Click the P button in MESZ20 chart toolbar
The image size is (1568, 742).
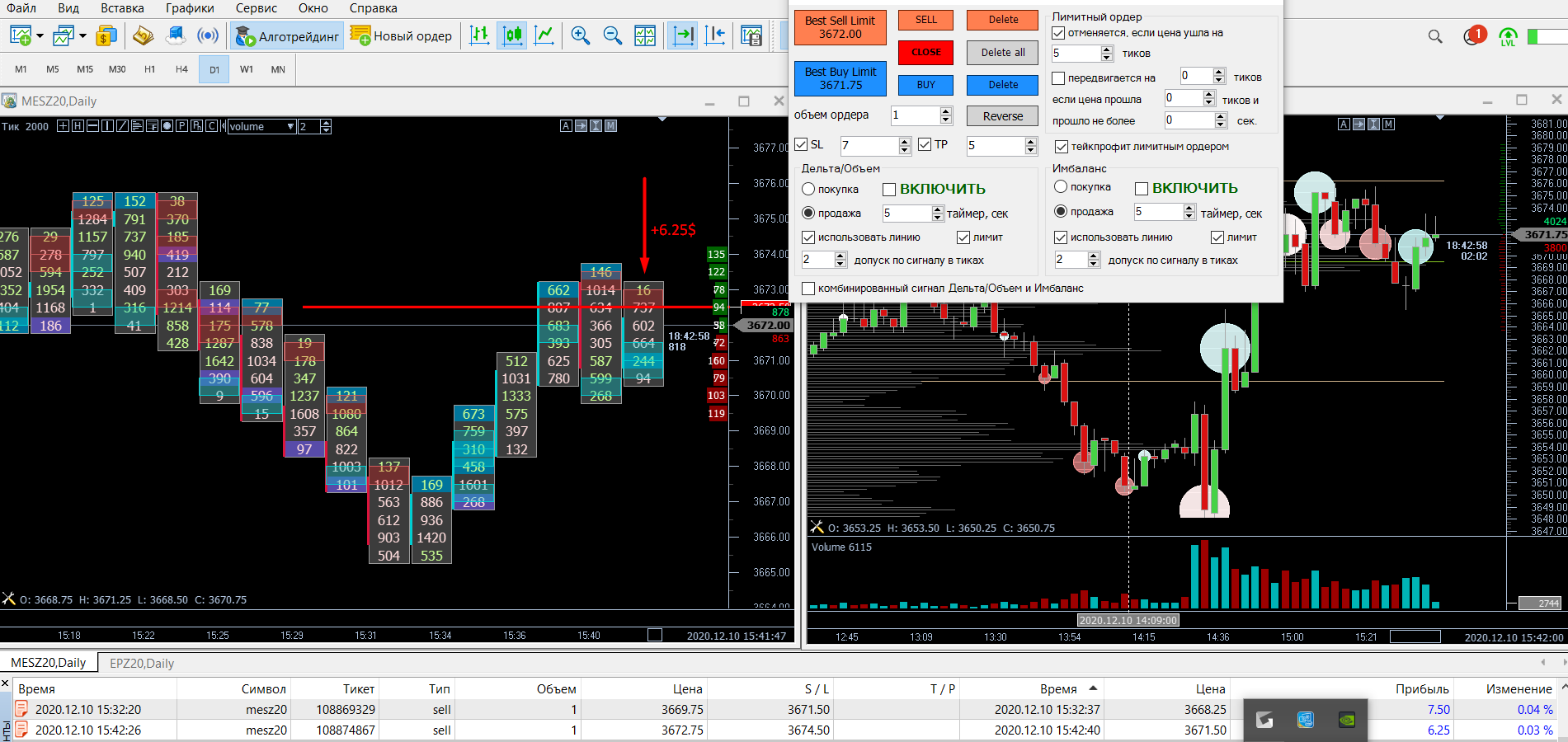[181, 126]
